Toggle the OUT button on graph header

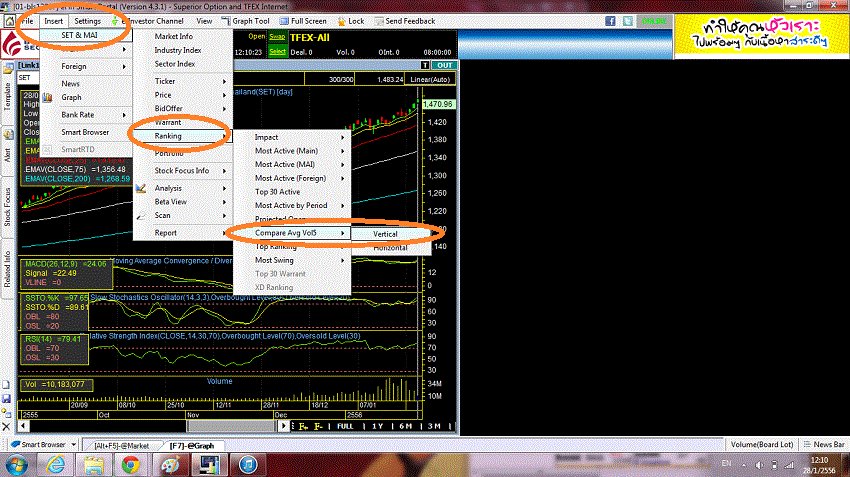coord(445,66)
